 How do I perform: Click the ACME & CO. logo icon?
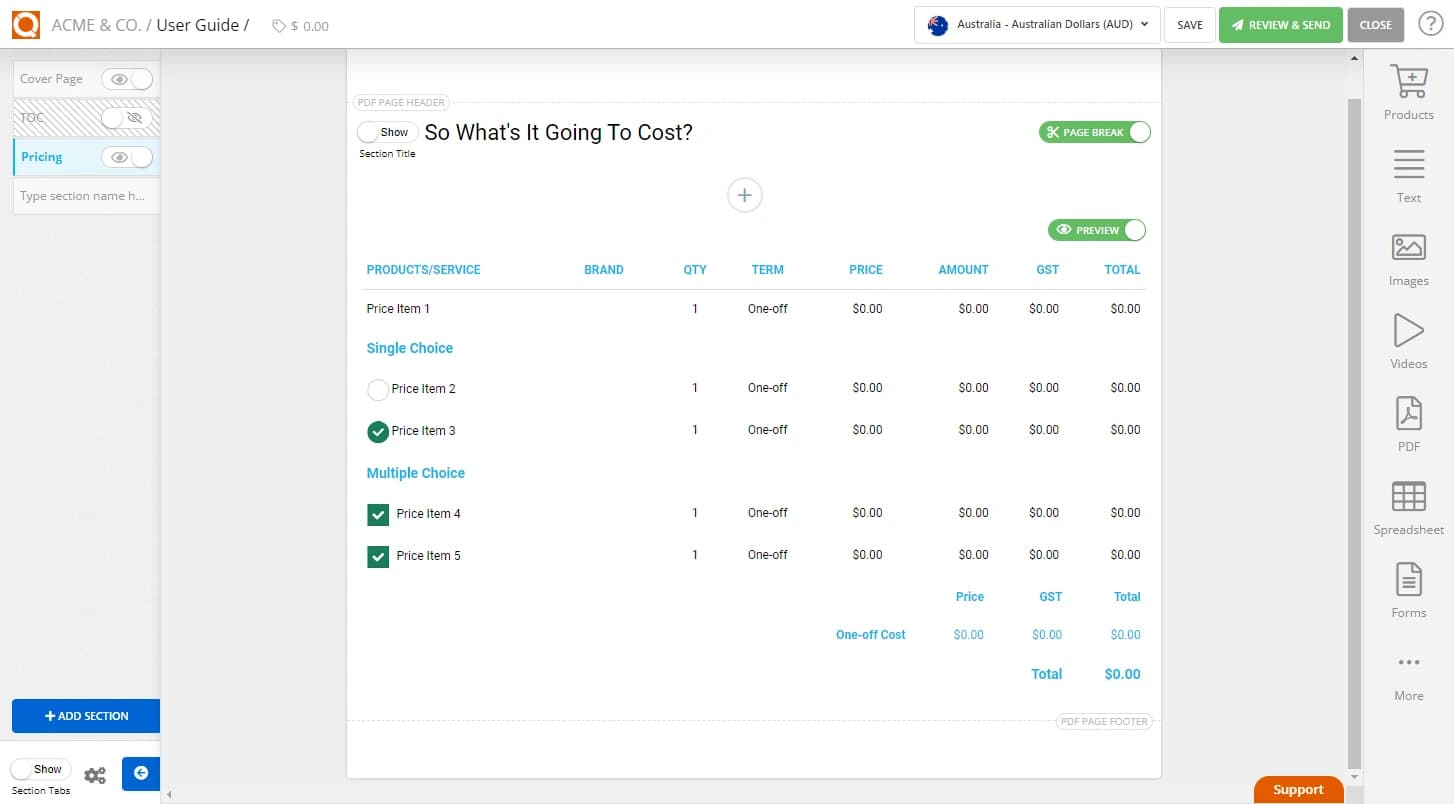click(x=25, y=24)
